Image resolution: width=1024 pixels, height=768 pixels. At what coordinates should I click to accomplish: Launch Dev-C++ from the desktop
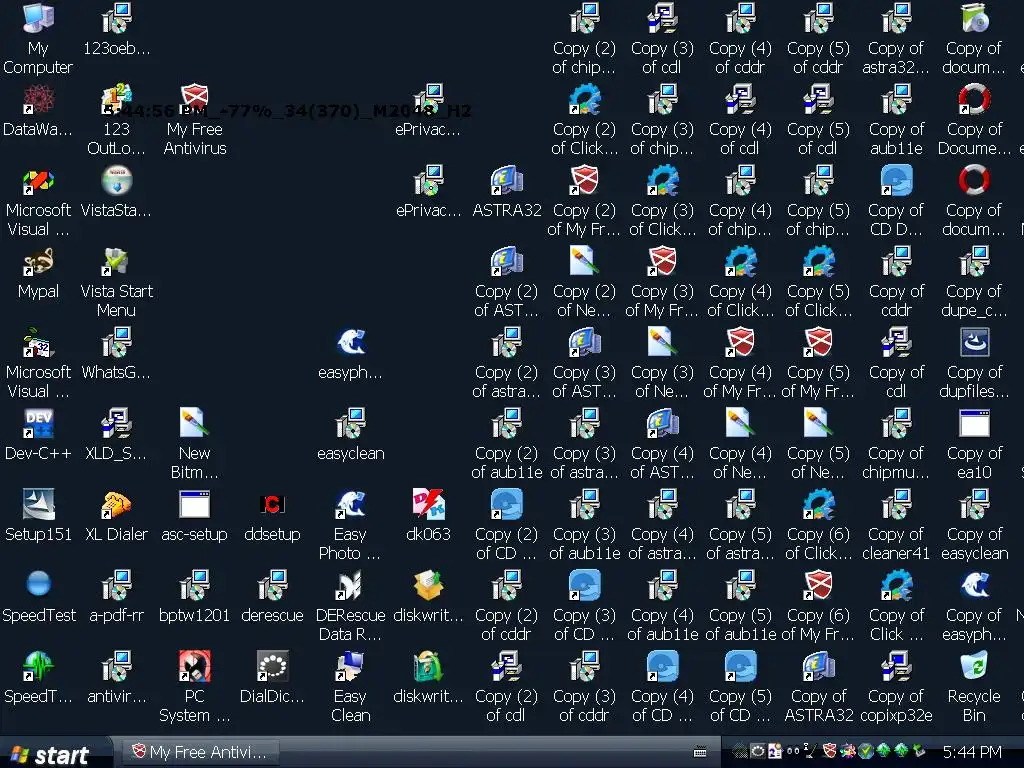tap(38, 423)
